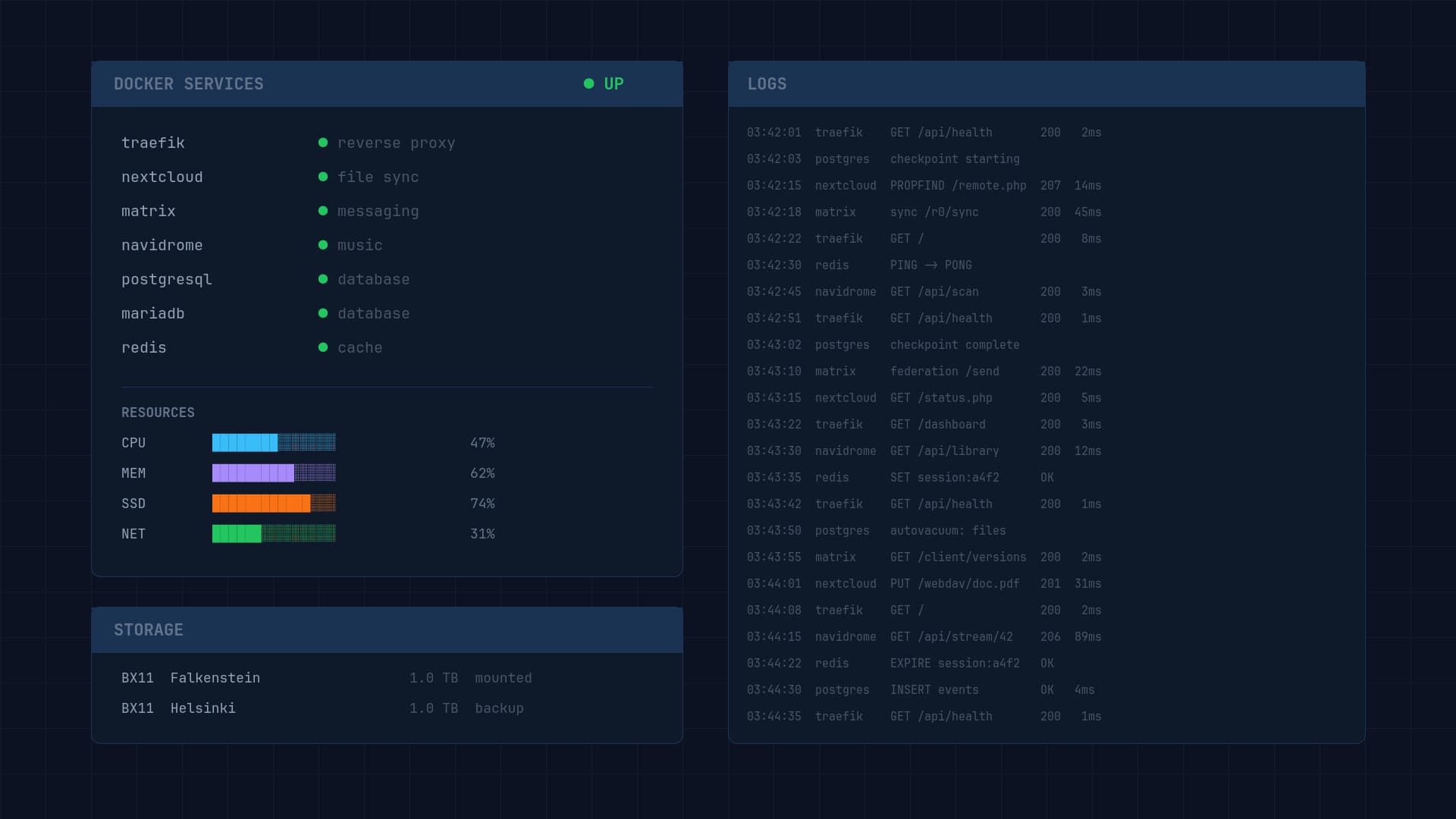
Task: Click the navidrome music status dot
Action: click(x=324, y=244)
